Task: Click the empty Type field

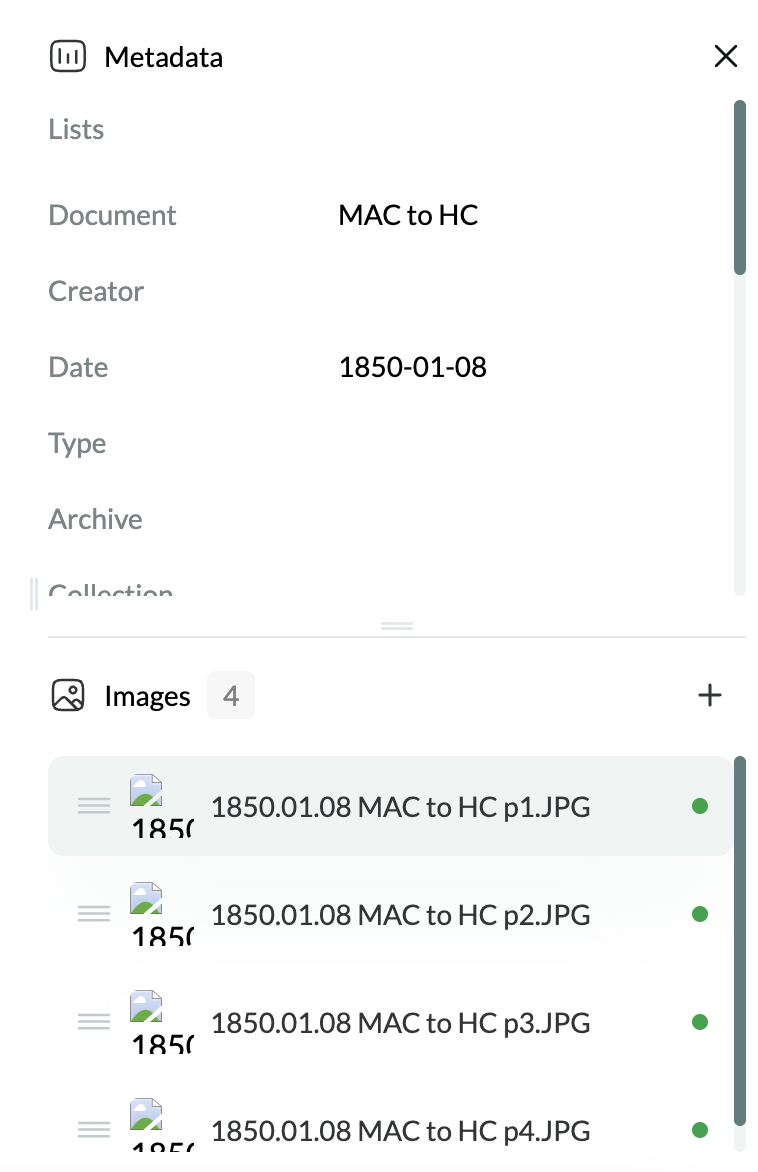Action: [523, 443]
